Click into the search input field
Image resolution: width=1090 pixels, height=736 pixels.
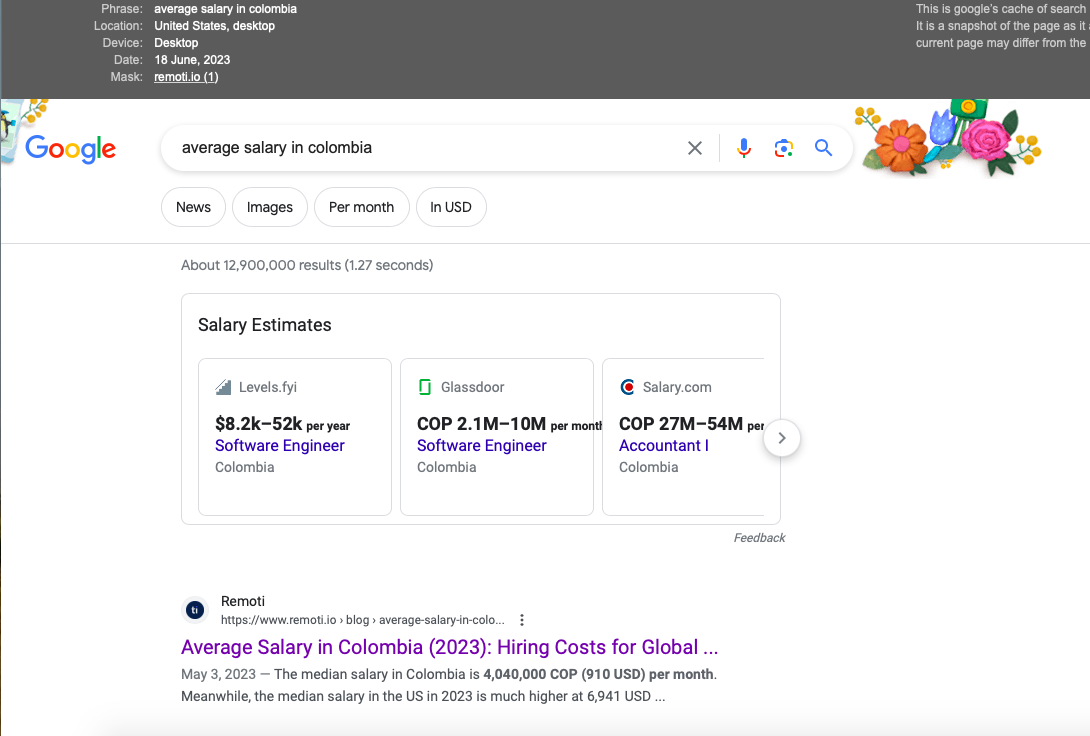(424, 148)
